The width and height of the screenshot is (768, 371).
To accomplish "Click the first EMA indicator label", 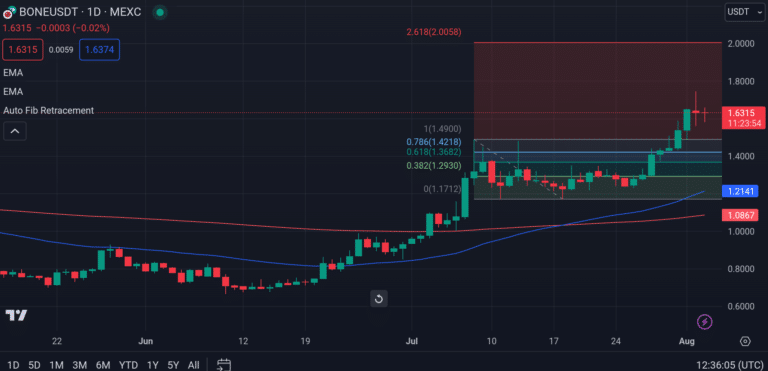I will pyautogui.click(x=13, y=73).
